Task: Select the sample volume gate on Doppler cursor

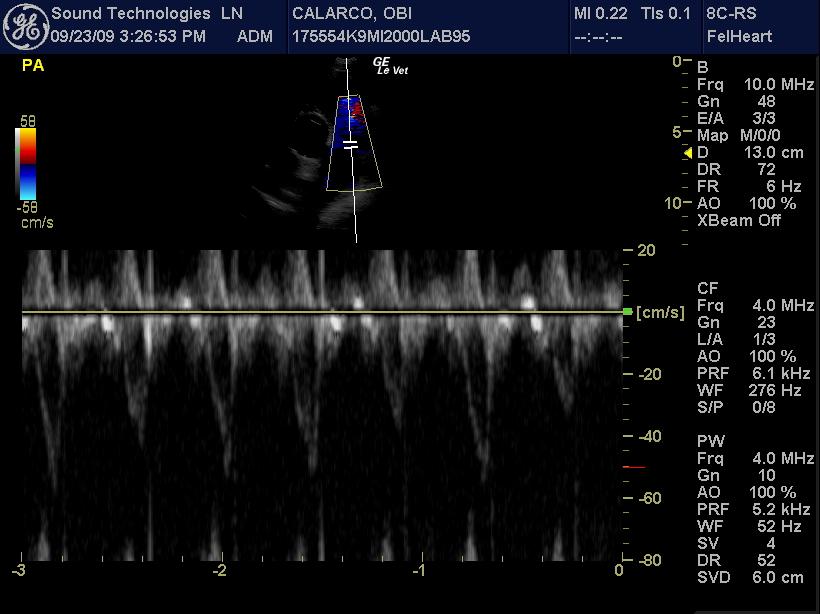Action: click(351, 145)
